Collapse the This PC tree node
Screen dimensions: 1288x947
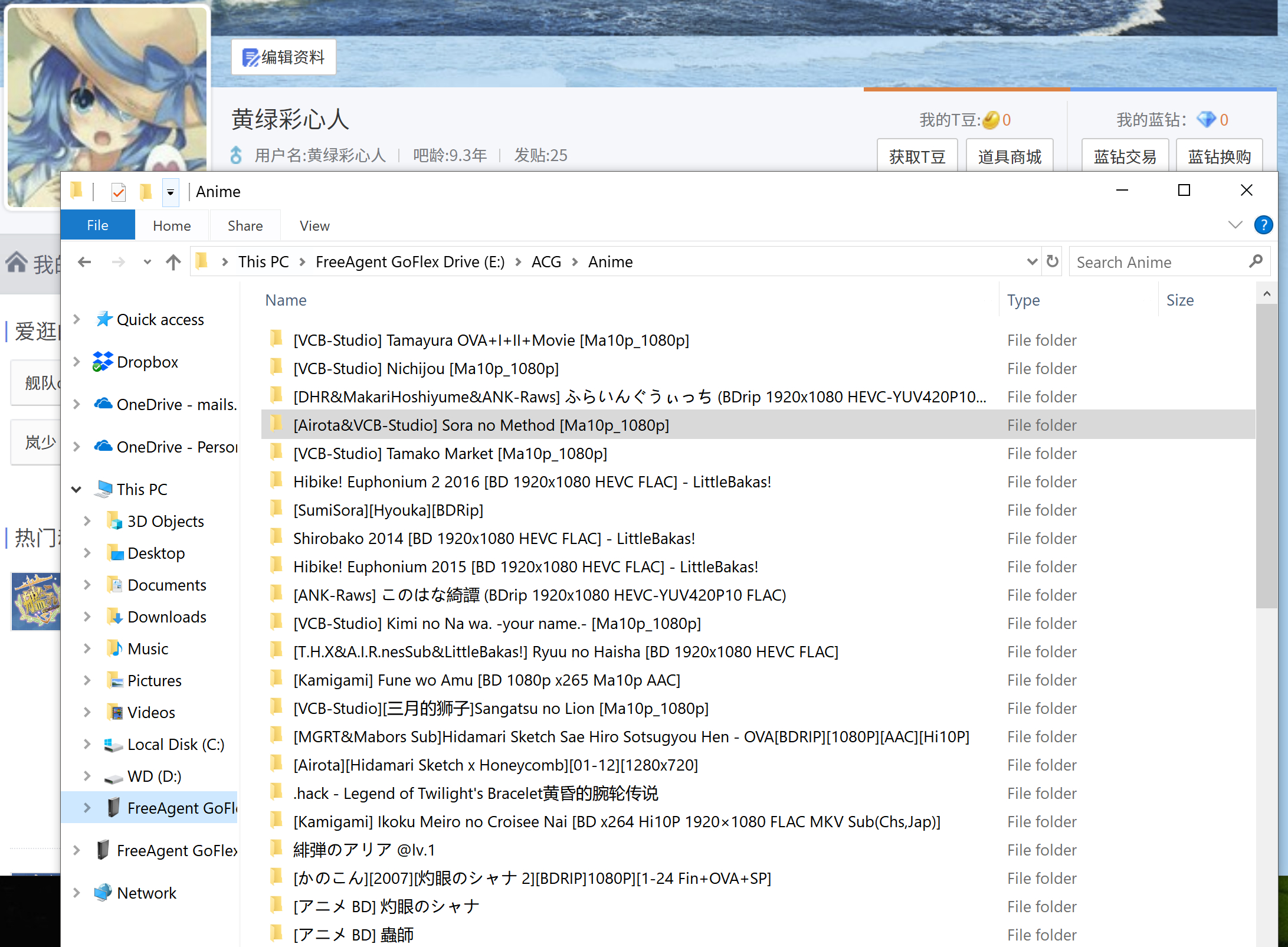76,489
